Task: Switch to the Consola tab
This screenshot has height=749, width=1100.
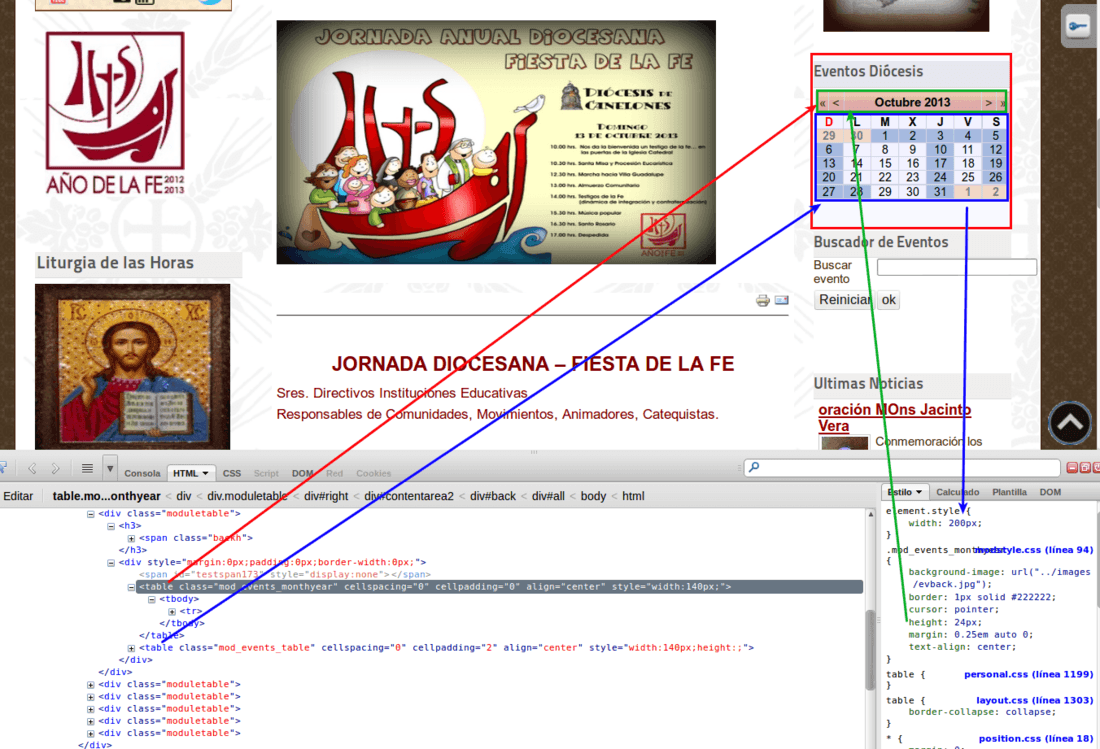Action: [142, 473]
